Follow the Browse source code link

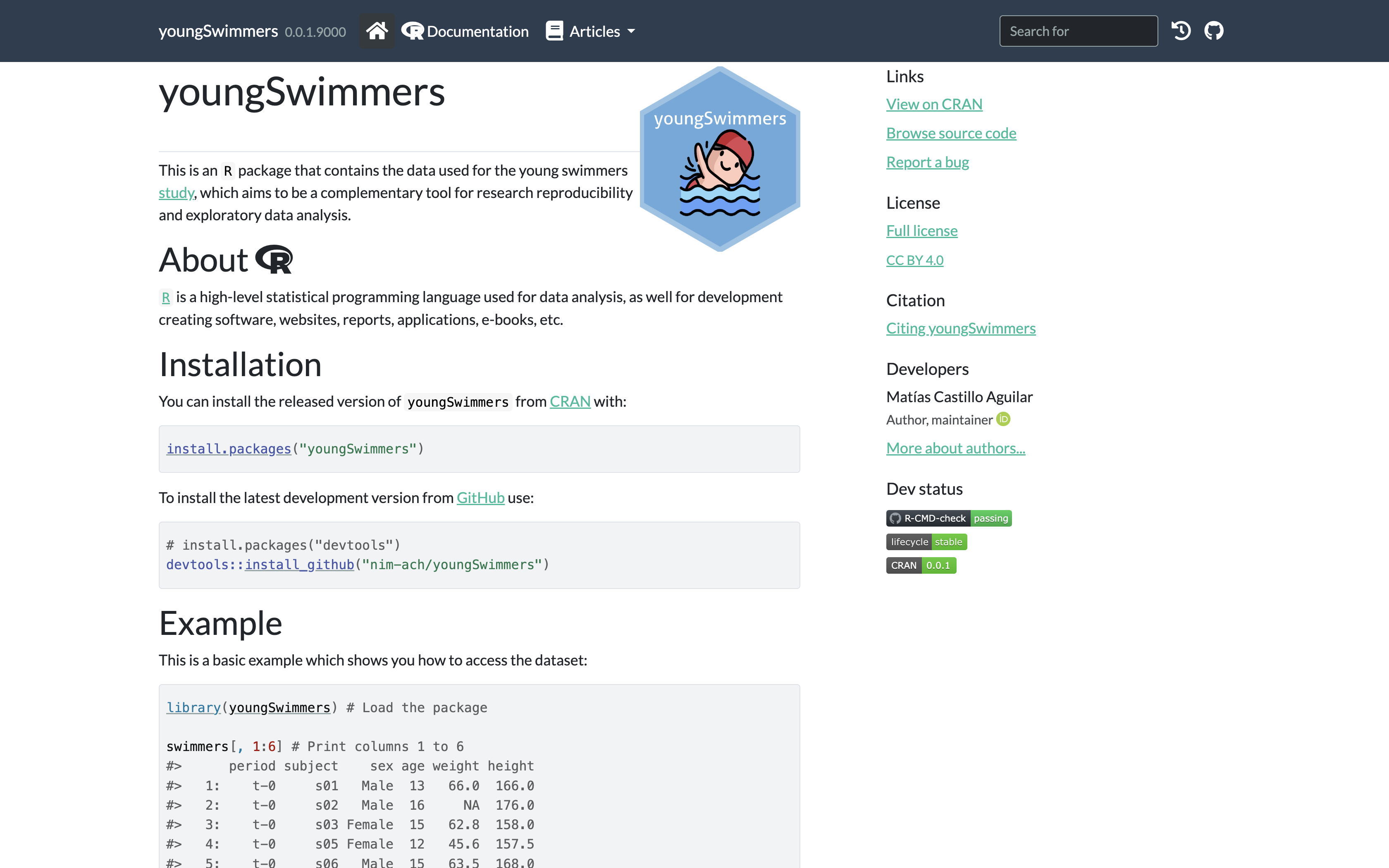(950, 133)
